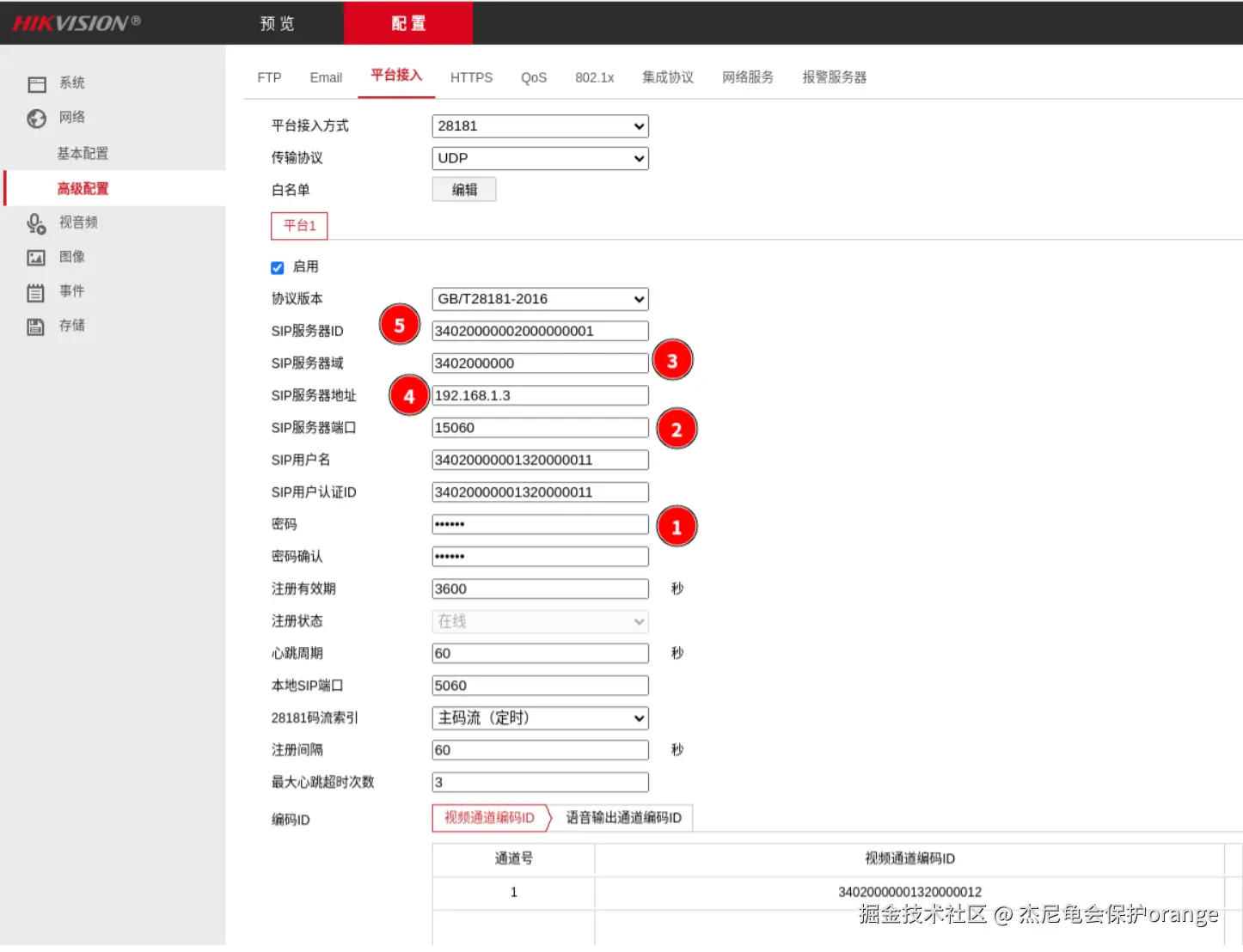
Task: Click the Hikvision logo
Action: [x=76, y=23]
